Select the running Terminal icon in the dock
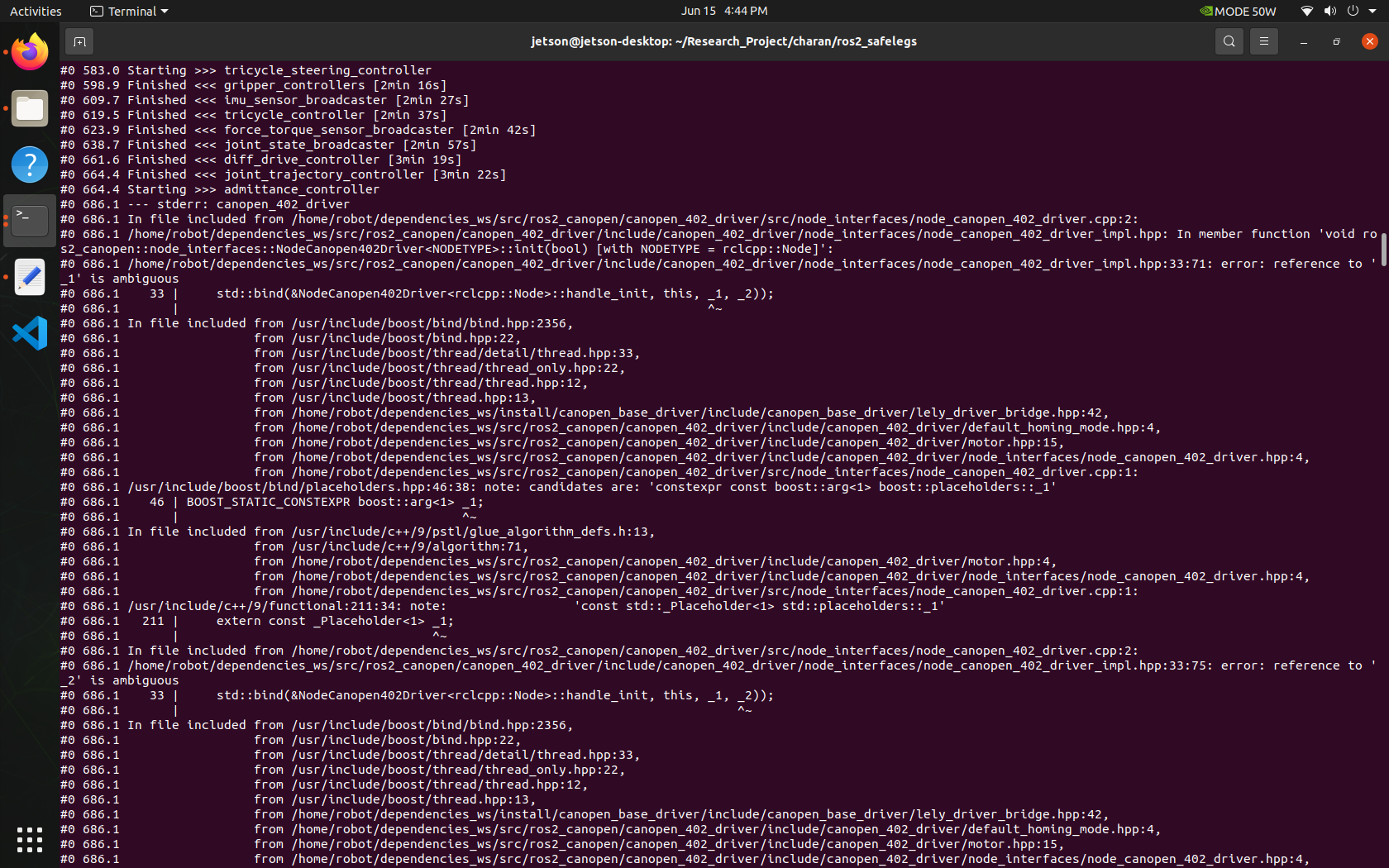Viewport: 1389px width, 868px height. (30, 220)
